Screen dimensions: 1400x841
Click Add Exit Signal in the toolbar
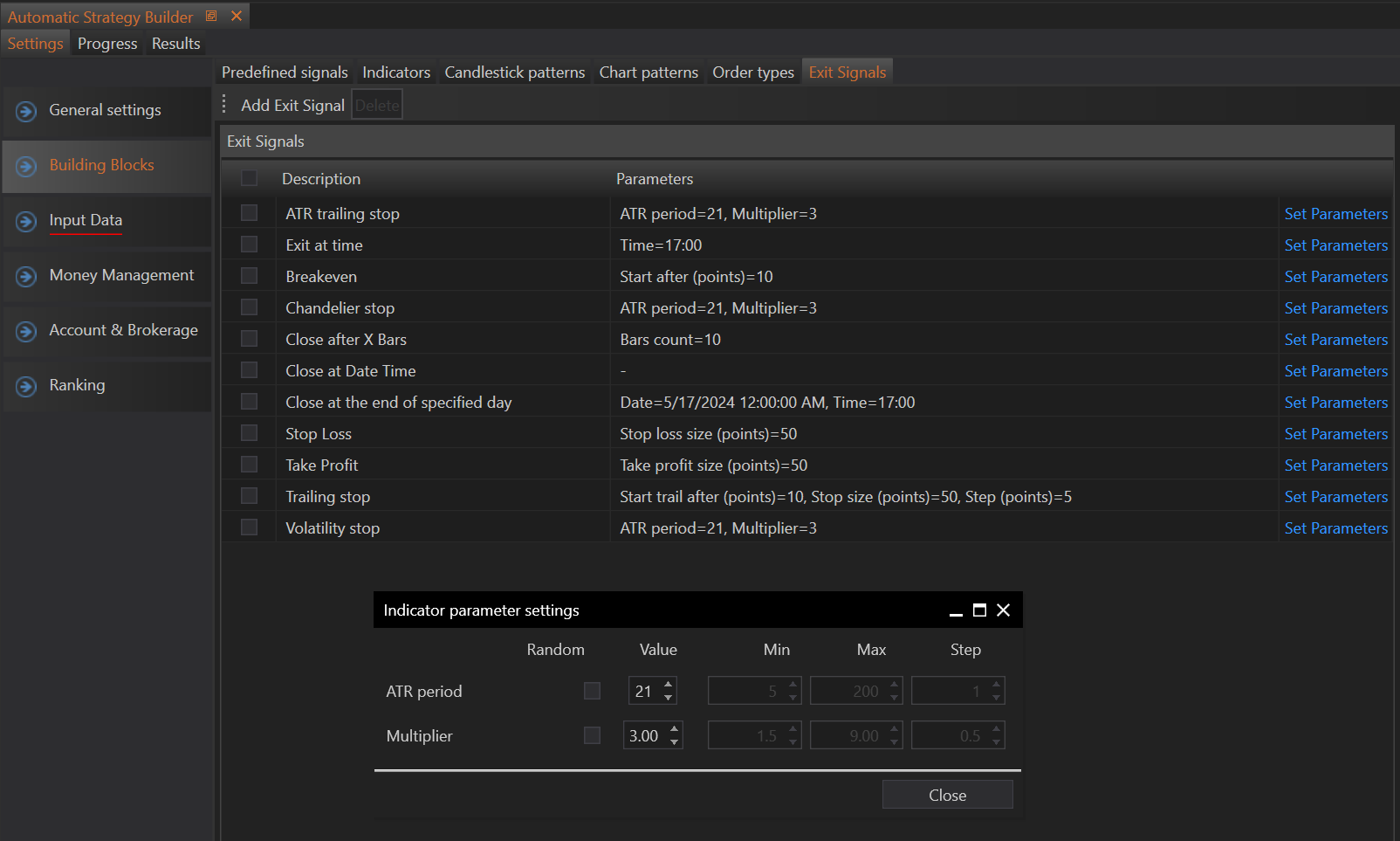(292, 106)
